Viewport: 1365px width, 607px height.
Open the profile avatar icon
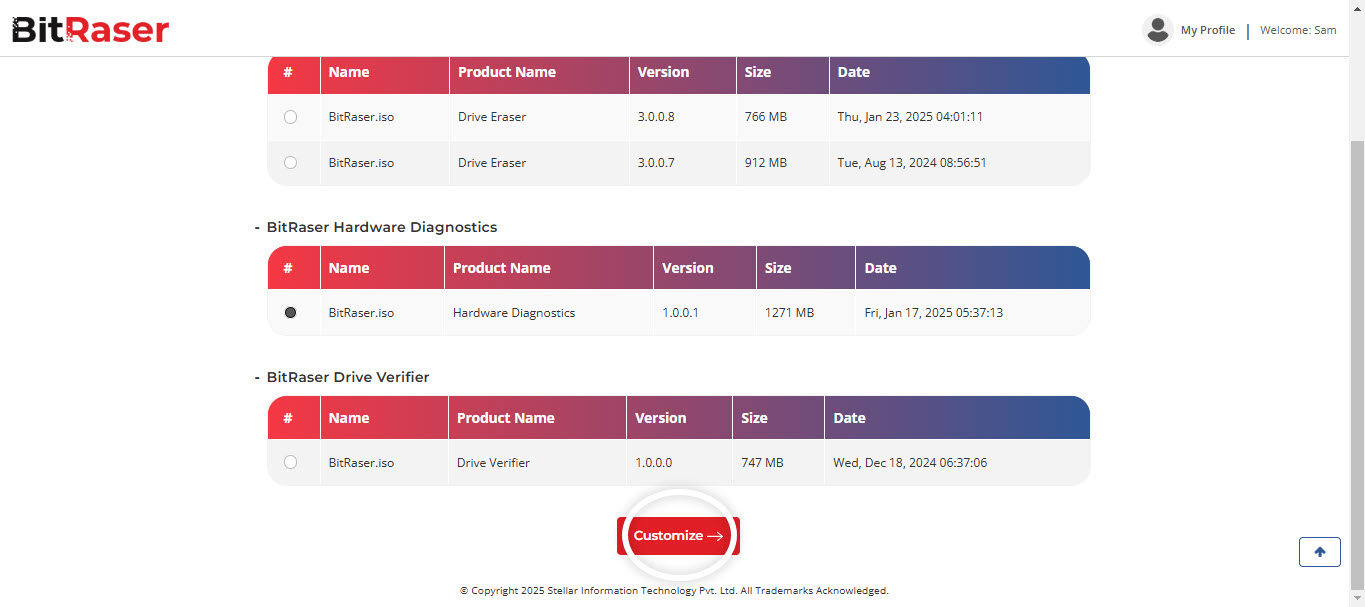tap(1158, 30)
